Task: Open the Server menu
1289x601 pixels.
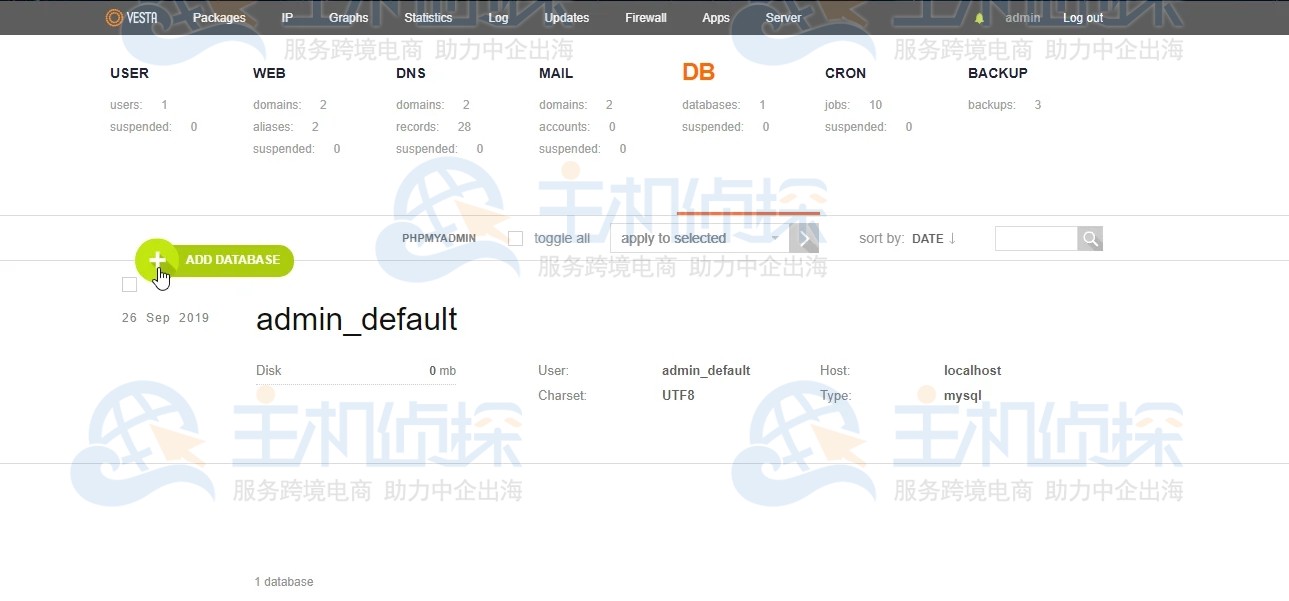Action: click(x=783, y=17)
